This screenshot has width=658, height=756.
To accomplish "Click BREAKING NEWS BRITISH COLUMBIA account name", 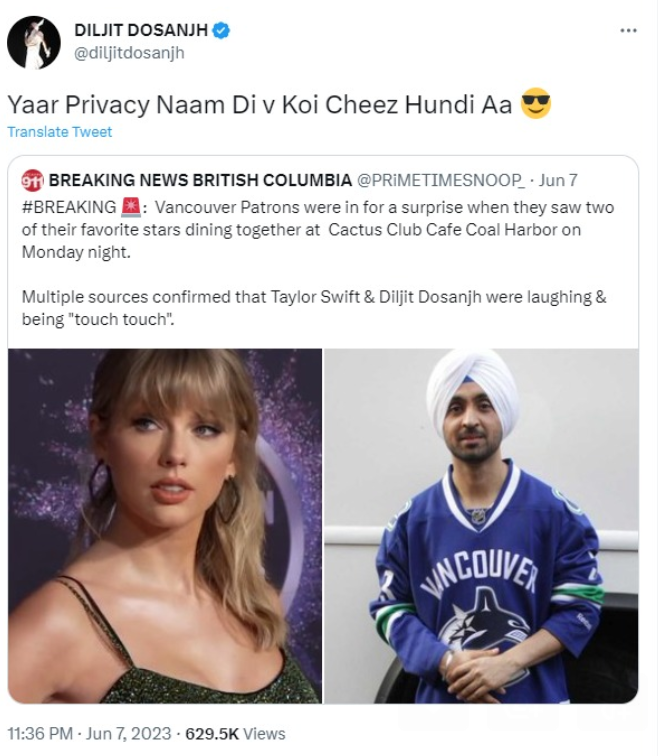I will coord(200,180).
